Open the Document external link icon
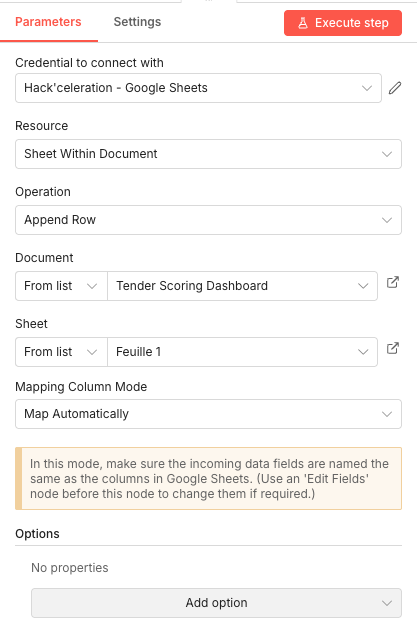 [x=393, y=282]
